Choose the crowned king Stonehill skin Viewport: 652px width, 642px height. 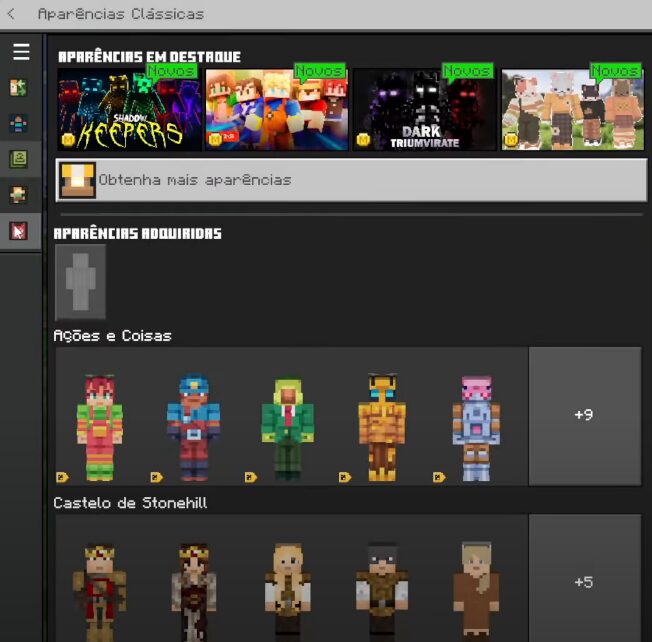[99, 593]
